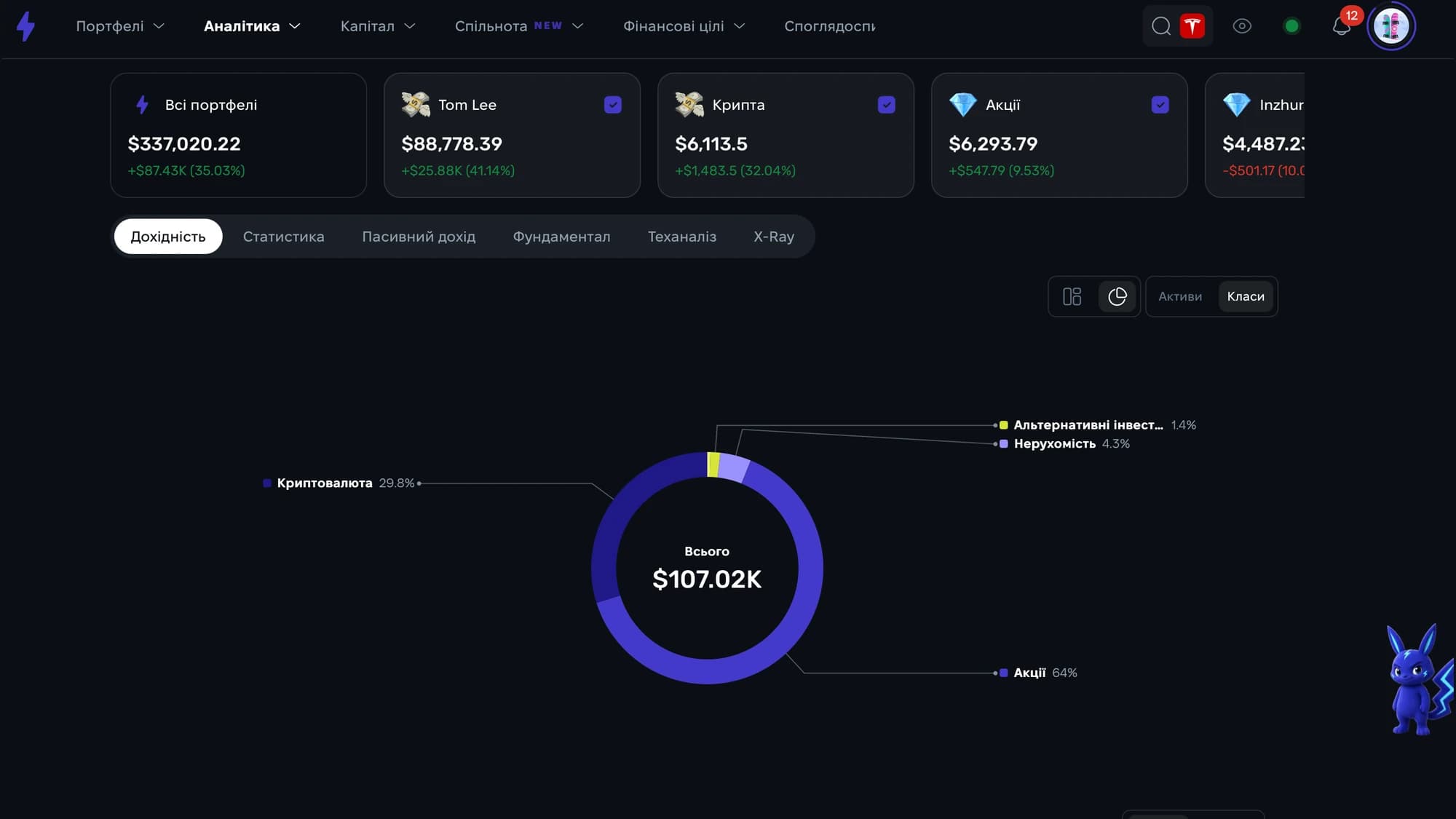
Task: Click the diamond icon on Акції card
Action: tap(963, 105)
